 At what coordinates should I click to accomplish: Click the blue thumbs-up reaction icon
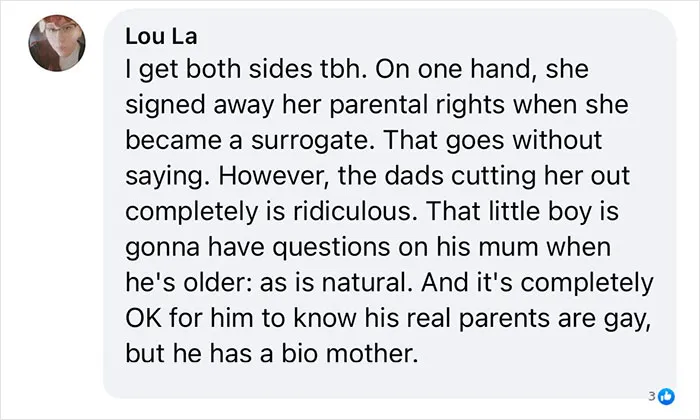coord(667,396)
